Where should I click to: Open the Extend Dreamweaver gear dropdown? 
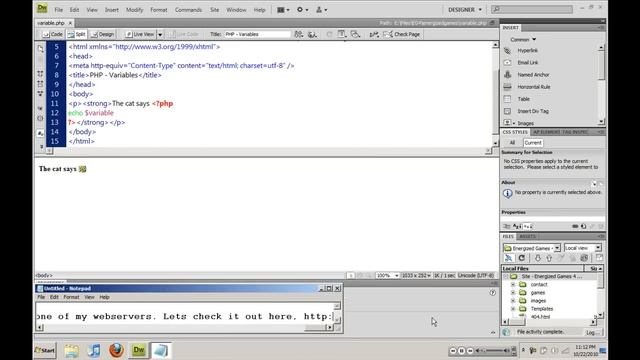302,10
